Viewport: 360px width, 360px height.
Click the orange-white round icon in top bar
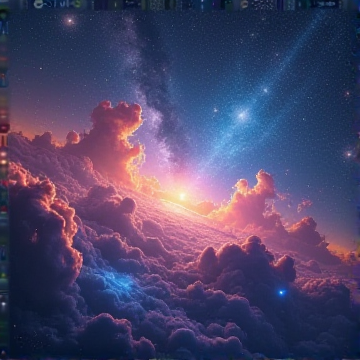coord(244,4)
